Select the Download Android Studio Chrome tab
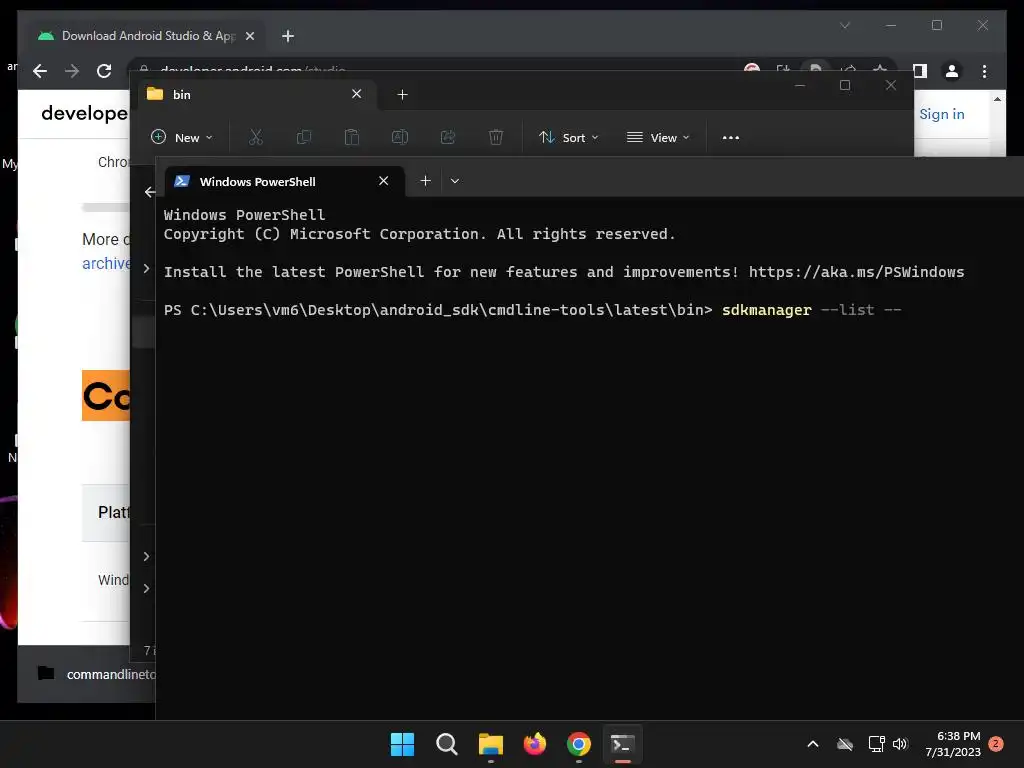1024x768 pixels. (147, 36)
